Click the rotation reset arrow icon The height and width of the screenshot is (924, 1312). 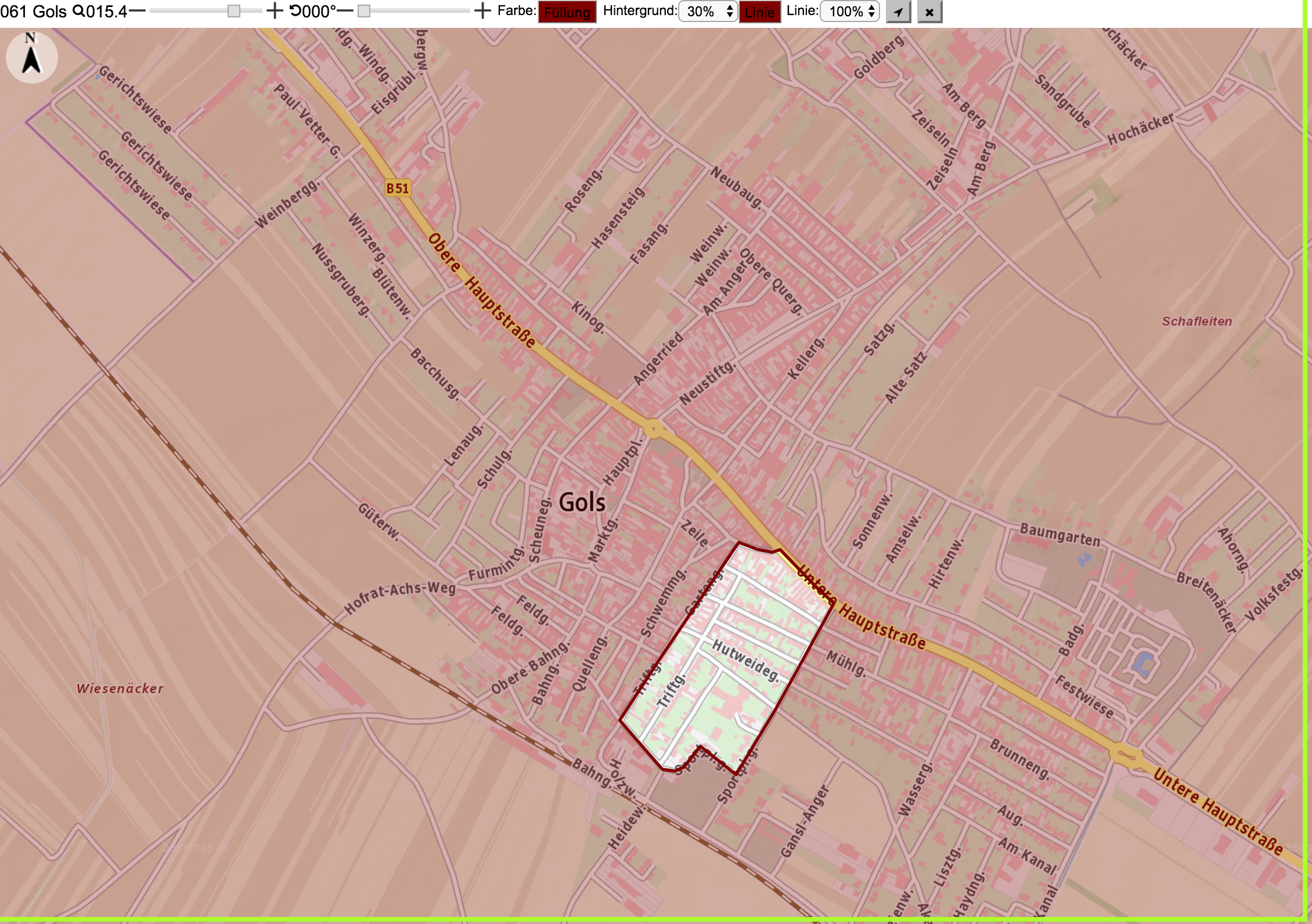[295, 11]
